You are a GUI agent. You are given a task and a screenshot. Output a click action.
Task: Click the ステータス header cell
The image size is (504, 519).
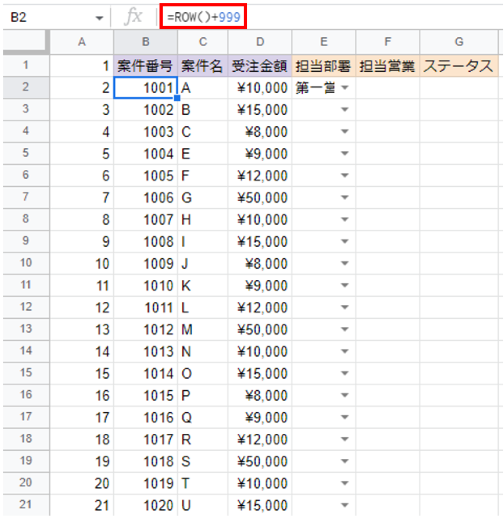(x=459, y=66)
